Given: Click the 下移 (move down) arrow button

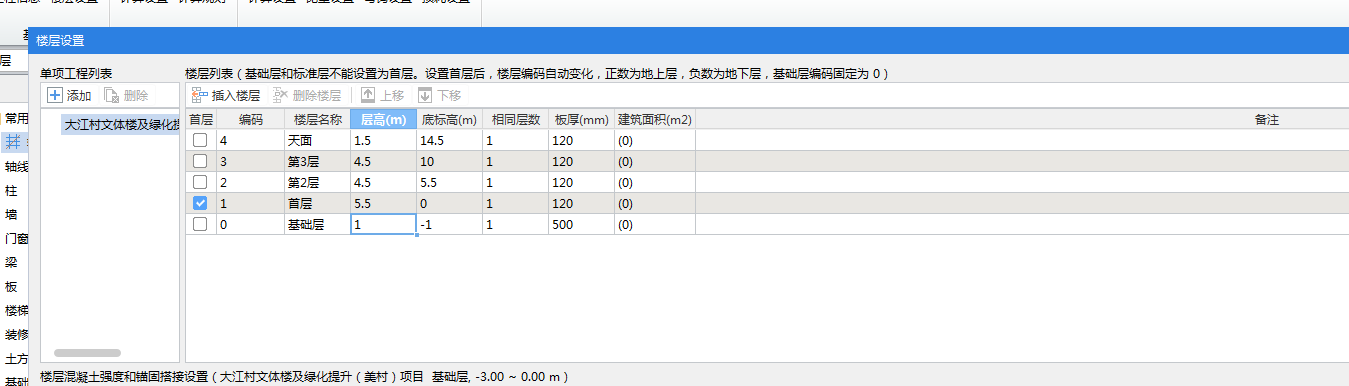Looking at the screenshot, I should pyautogui.click(x=439, y=96).
